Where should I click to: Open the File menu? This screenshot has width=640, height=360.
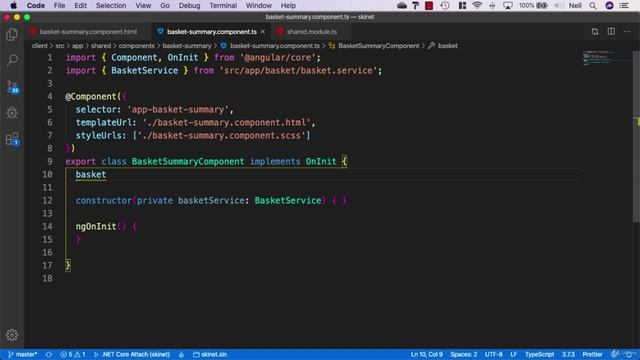tap(59, 5)
